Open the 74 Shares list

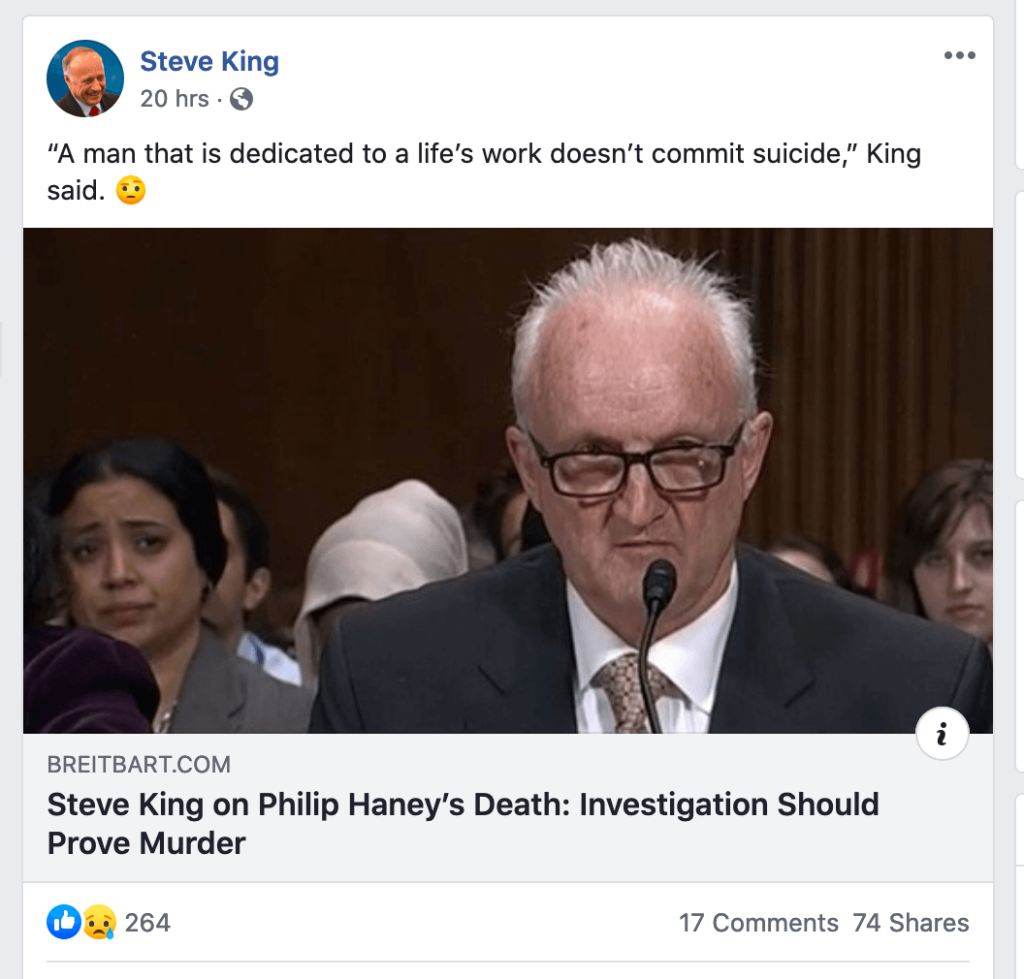[x=910, y=923]
